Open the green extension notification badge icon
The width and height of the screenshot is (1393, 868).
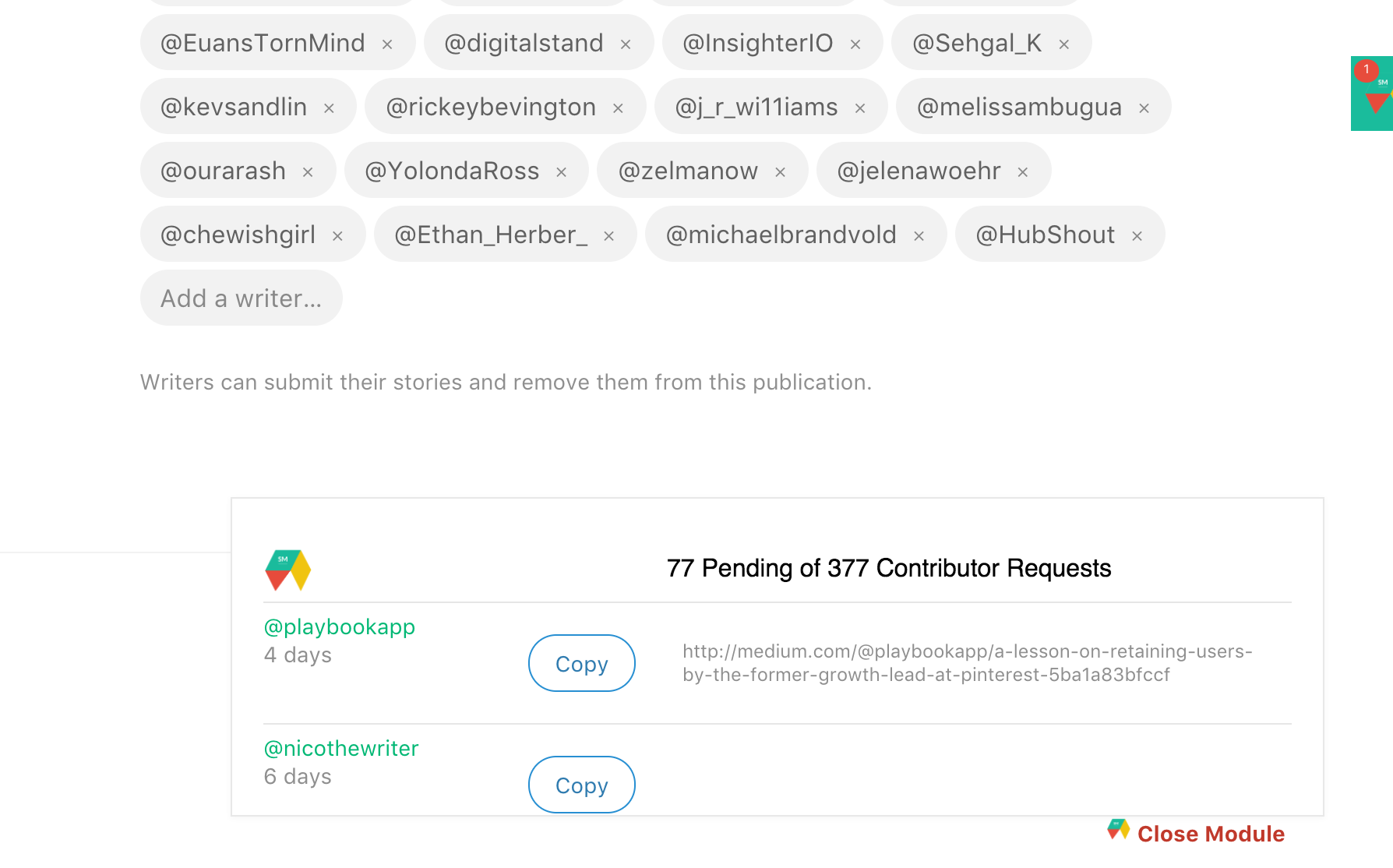click(x=1373, y=94)
